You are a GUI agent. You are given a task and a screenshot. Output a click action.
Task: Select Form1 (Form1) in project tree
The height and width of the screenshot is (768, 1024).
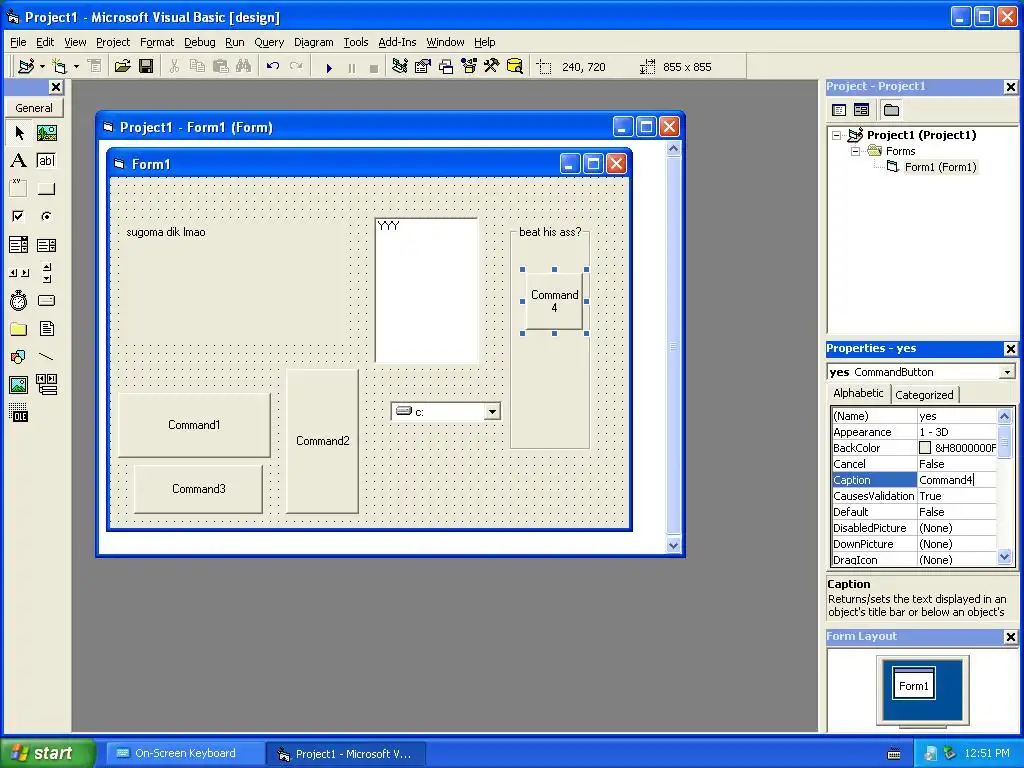point(940,167)
